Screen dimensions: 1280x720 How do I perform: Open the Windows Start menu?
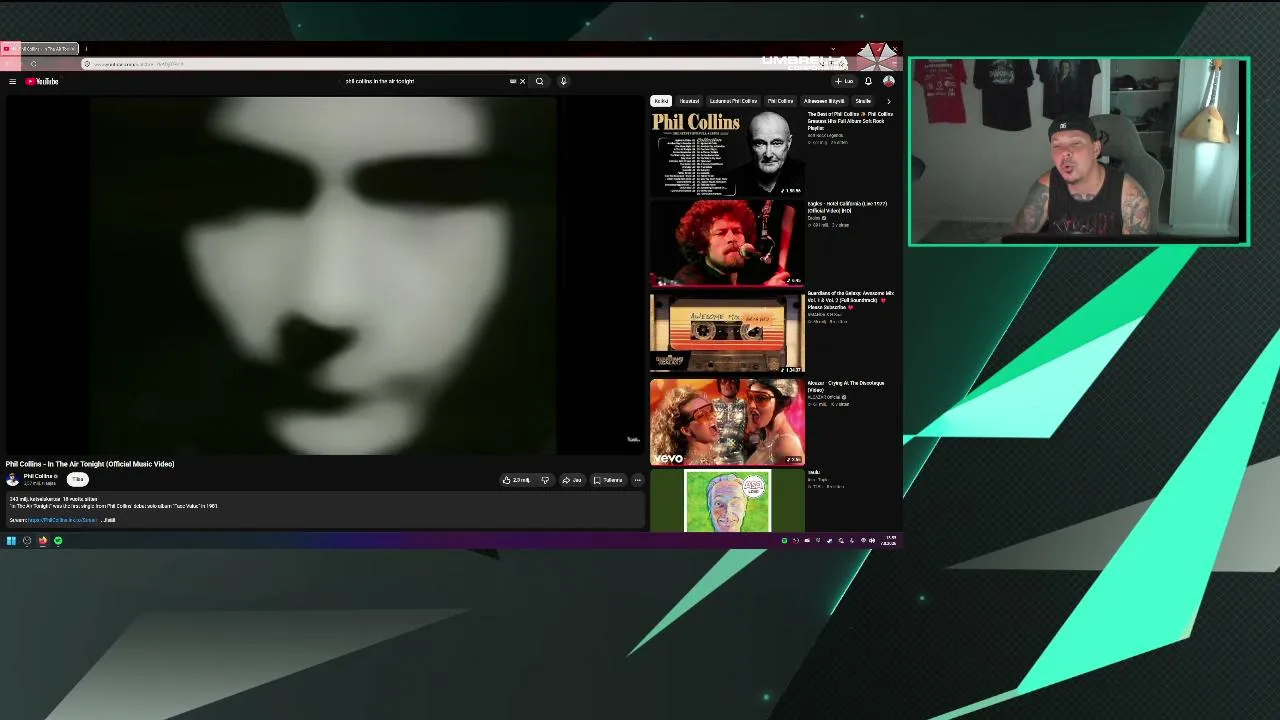click(11, 541)
